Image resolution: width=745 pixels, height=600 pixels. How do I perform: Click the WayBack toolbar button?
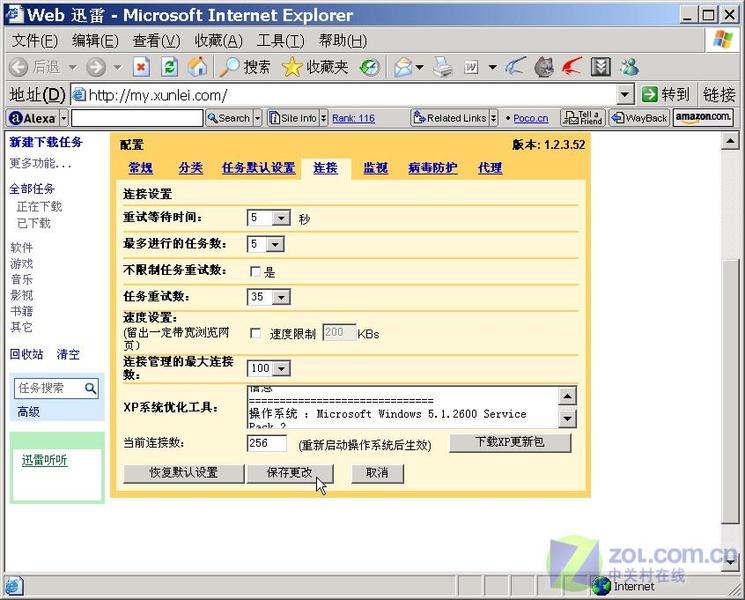(640, 118)
